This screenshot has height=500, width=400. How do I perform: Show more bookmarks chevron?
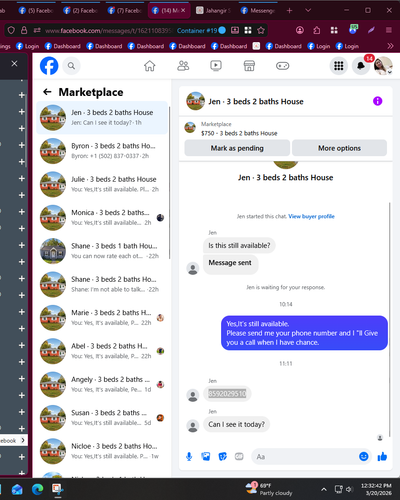[x=390, y=46]
